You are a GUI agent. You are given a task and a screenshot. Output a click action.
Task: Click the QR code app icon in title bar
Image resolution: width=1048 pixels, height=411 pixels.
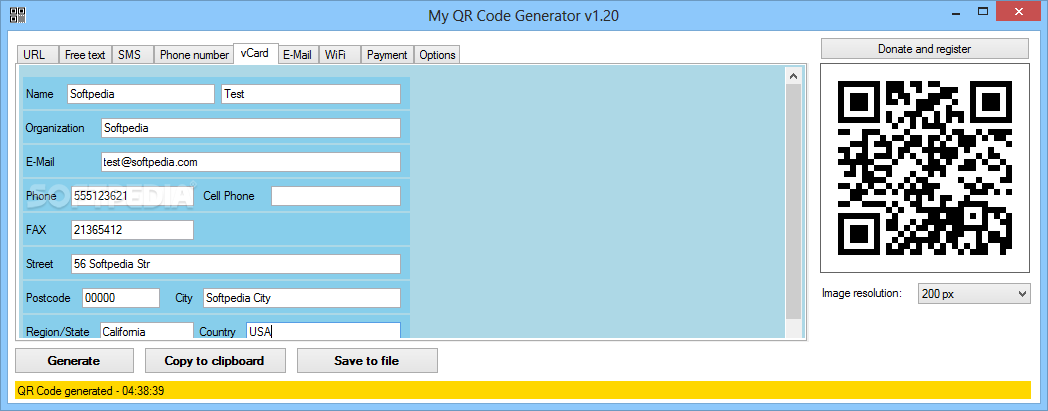(x=18, y=15)
